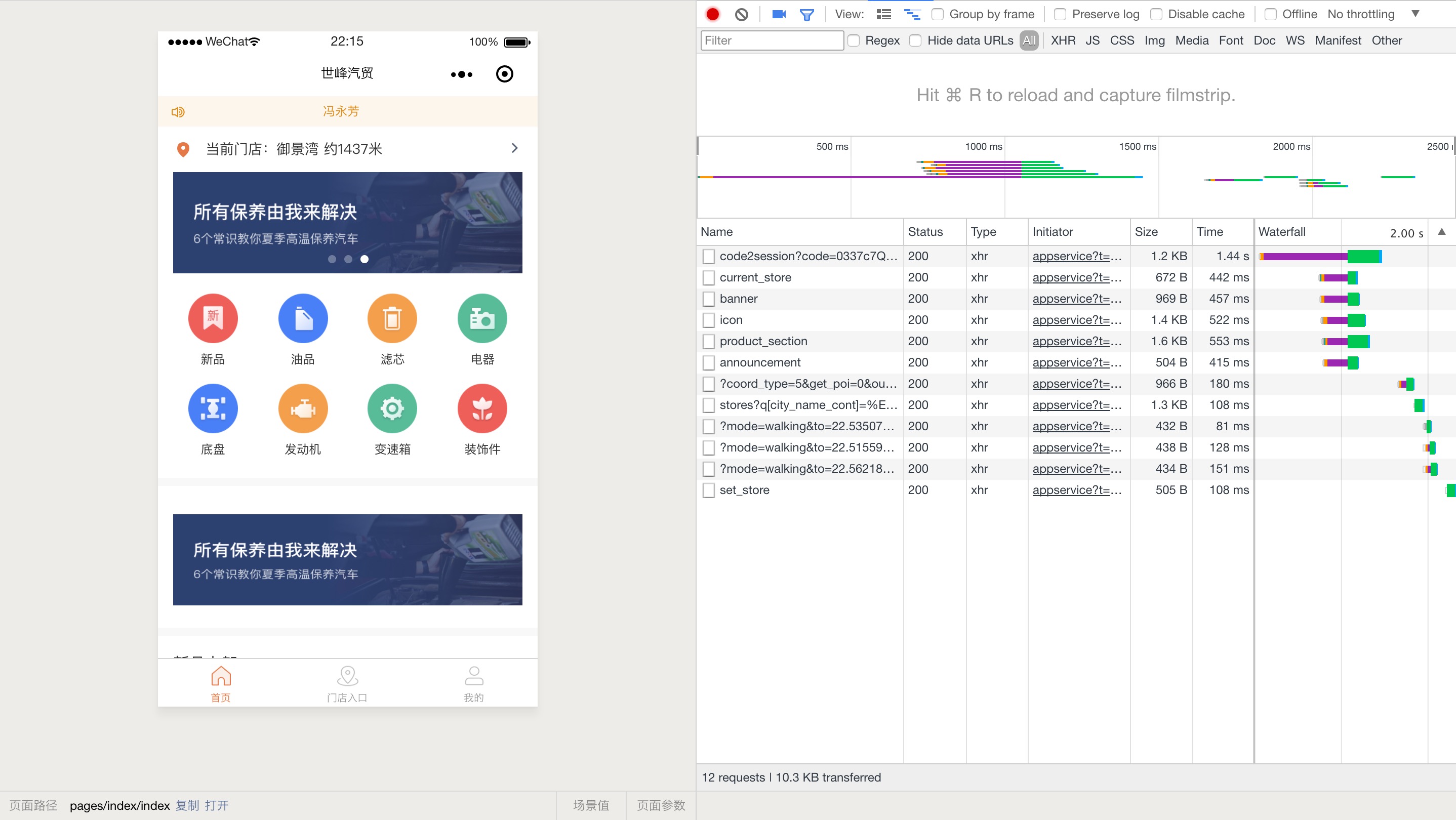Check the Disable cache option
The height and width of the screenshot is (820, 1456).
point(1156,14)
